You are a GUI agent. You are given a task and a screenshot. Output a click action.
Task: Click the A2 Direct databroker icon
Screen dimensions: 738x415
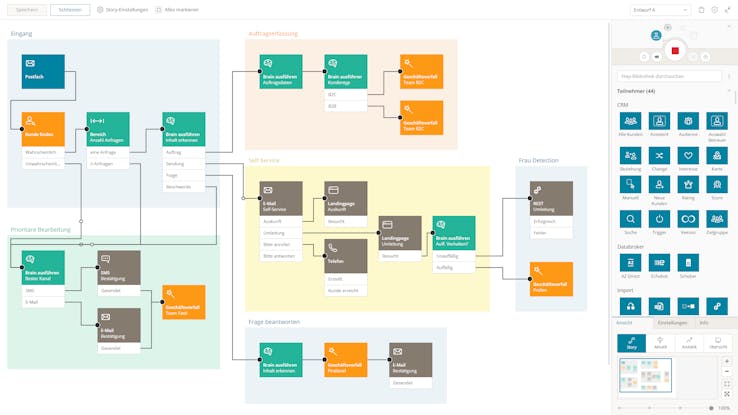click(630, 264)
